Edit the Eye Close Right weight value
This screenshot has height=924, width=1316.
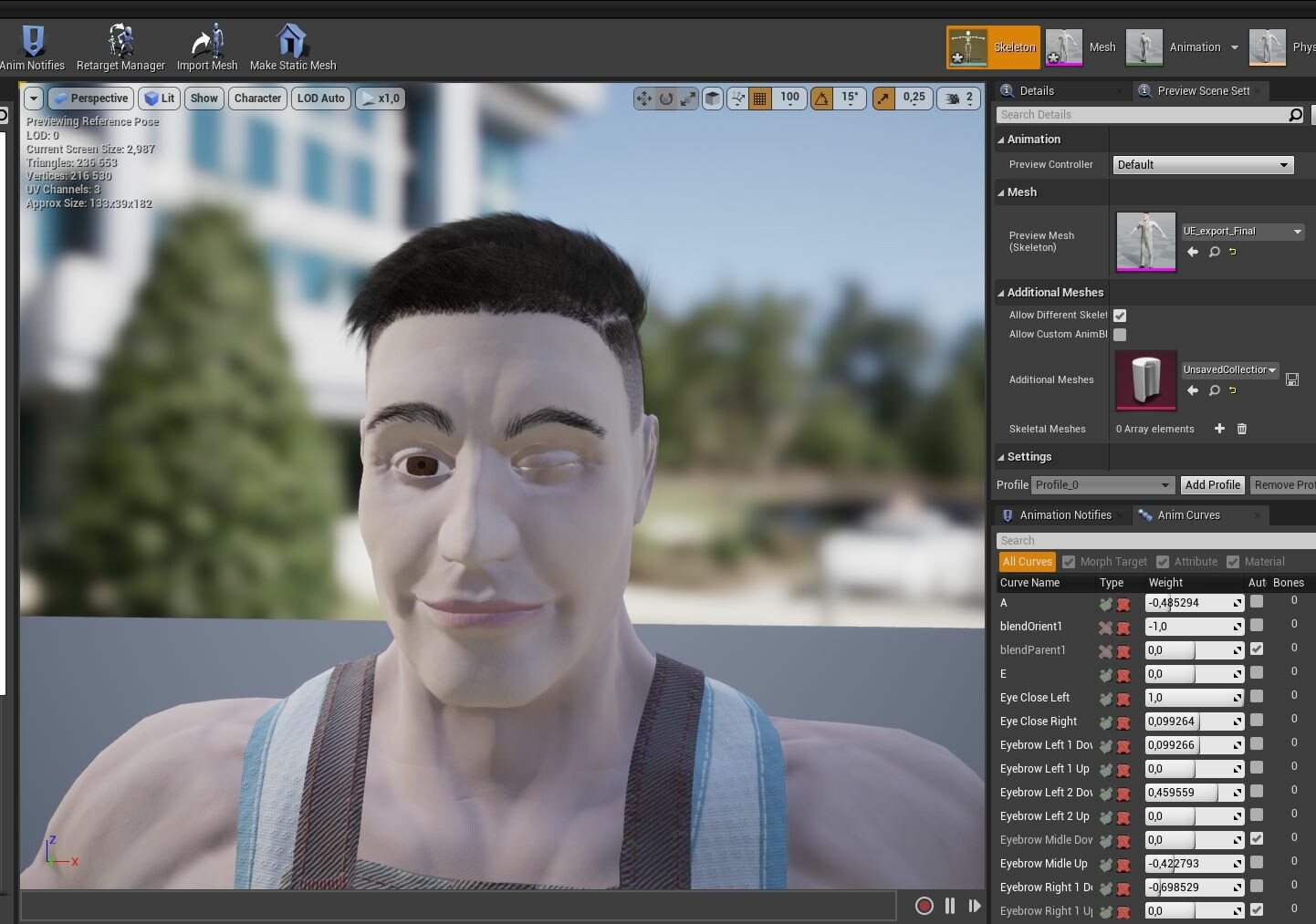point(1190,721)
